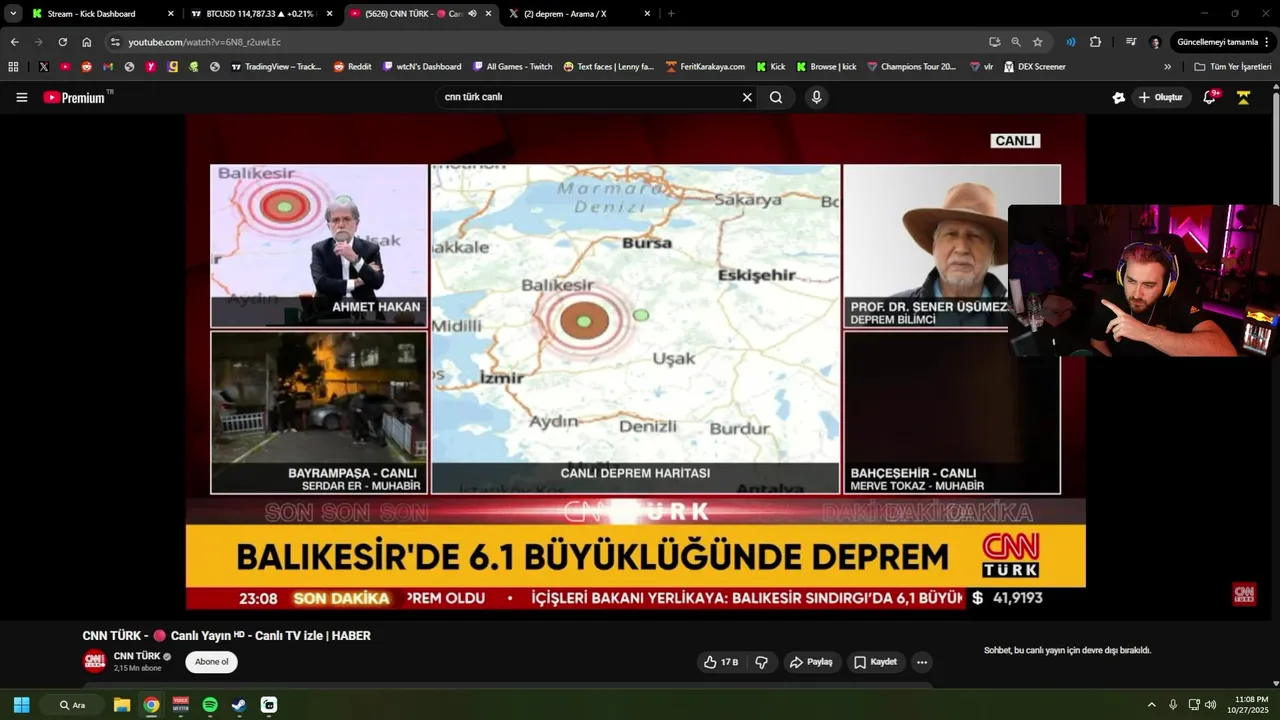This screenshot has height=720, width=1280.
Task: Click the Paylaş share button
Action: pos(811,662)
